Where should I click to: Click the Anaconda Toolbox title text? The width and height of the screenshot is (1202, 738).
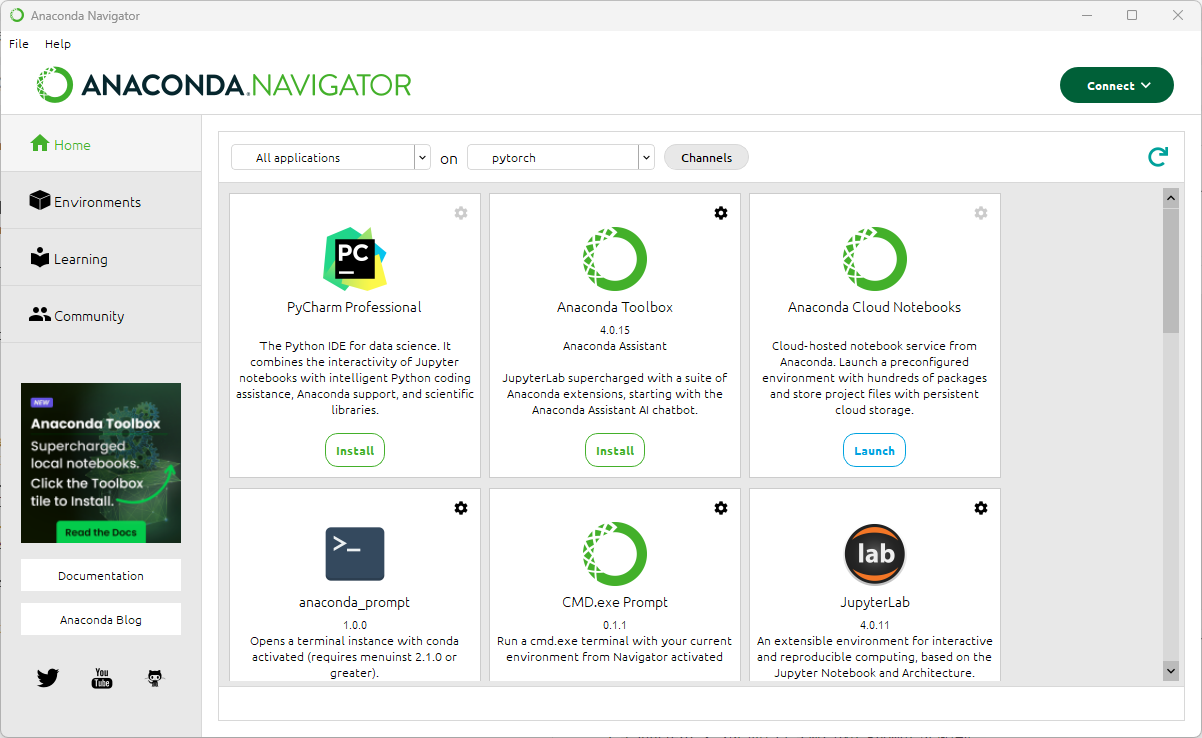pos(615,307)
